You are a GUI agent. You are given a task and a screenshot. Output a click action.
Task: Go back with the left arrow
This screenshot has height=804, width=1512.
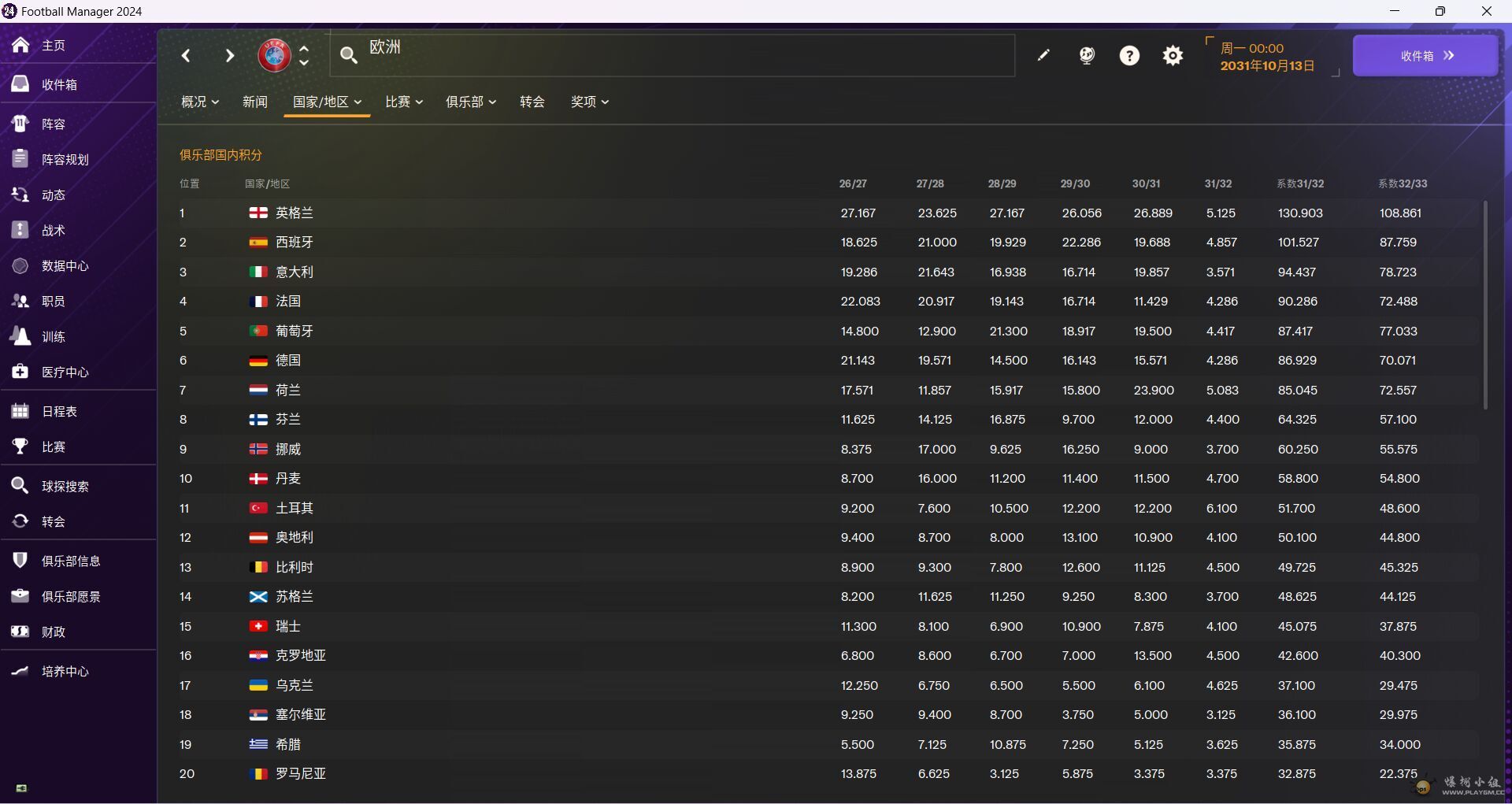point(186,55)
